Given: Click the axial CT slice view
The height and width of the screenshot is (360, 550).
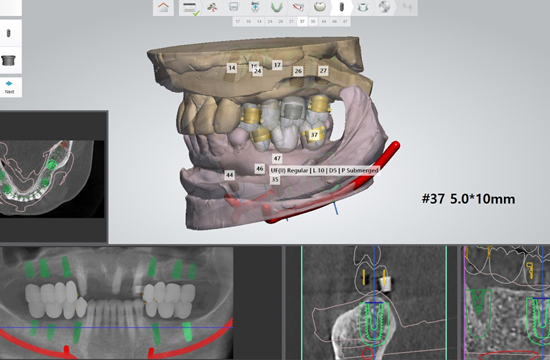Looking at the screenshot, I should pyautogui.click(x=52, y=179).
